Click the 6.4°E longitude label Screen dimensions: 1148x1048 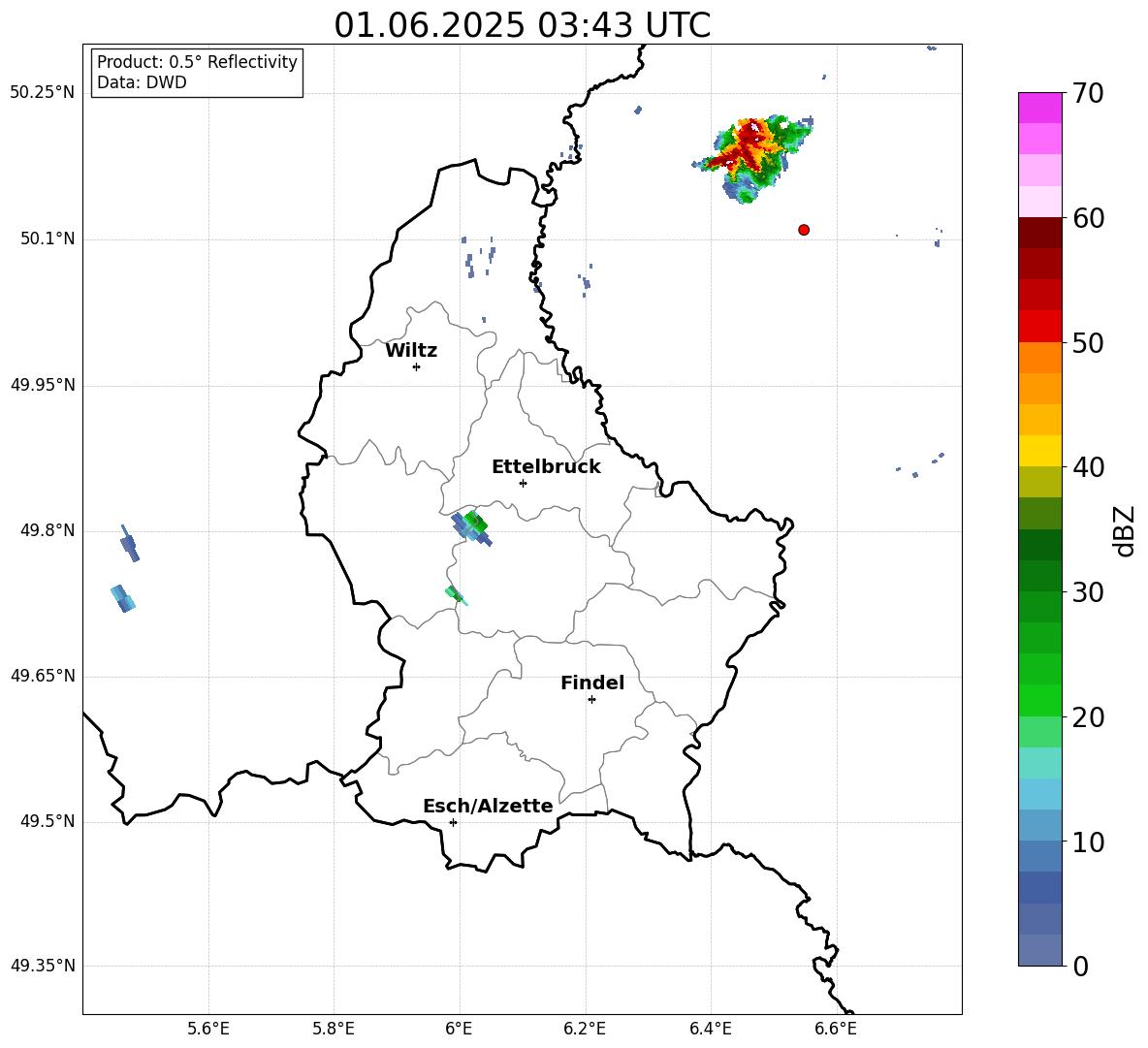[x=710, y=1029]
